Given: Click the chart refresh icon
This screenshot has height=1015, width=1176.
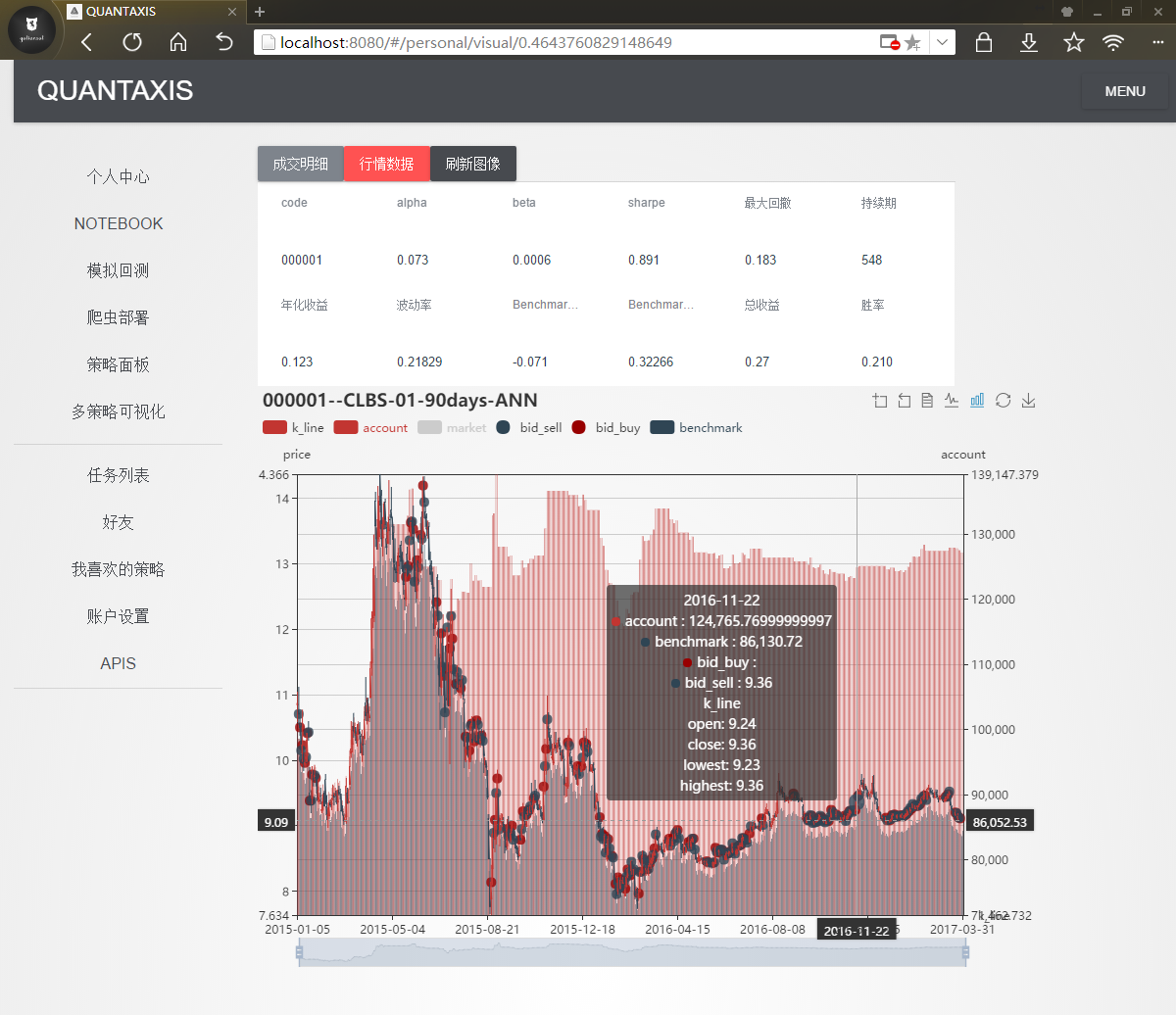Looking at the screenshot, I should [1002, 400].
